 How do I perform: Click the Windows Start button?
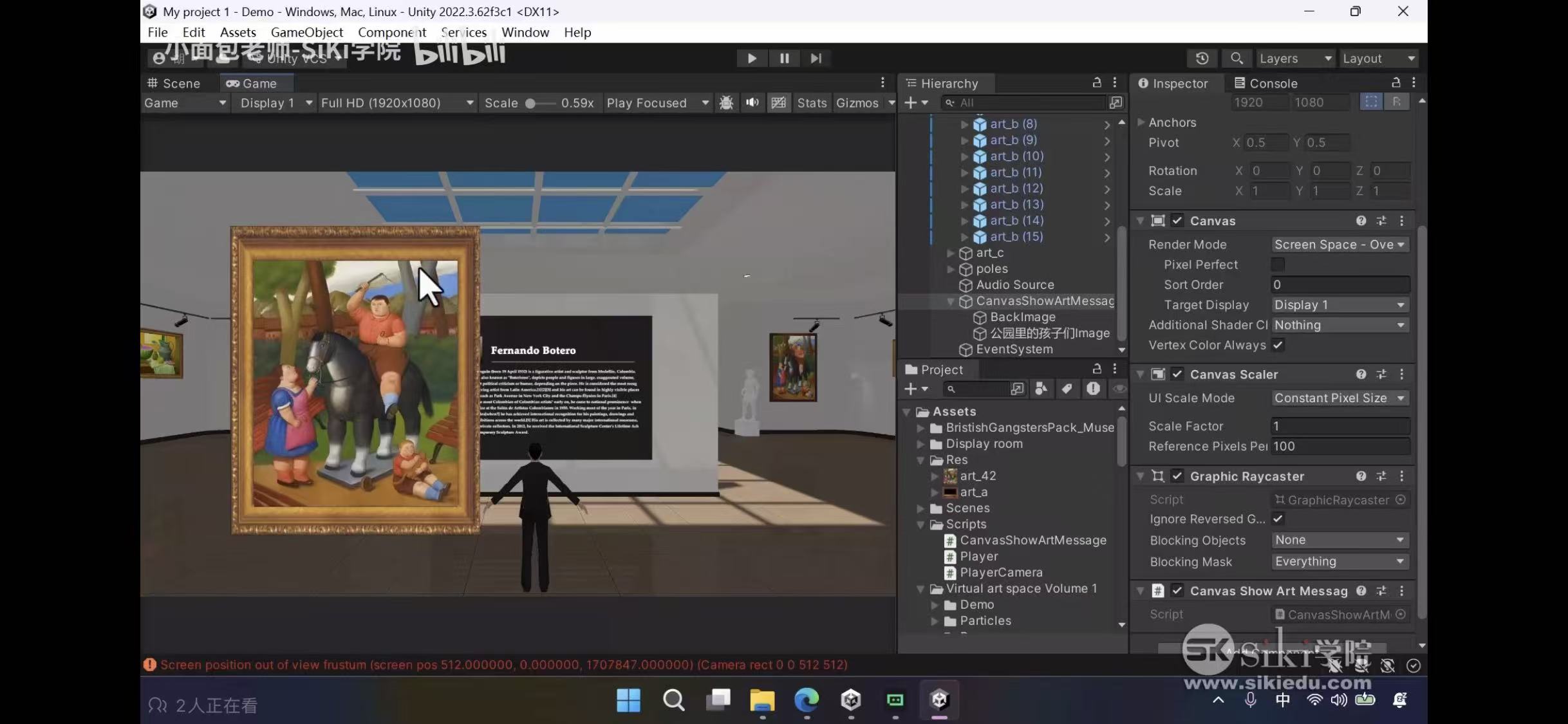click(x=628, y=700)
